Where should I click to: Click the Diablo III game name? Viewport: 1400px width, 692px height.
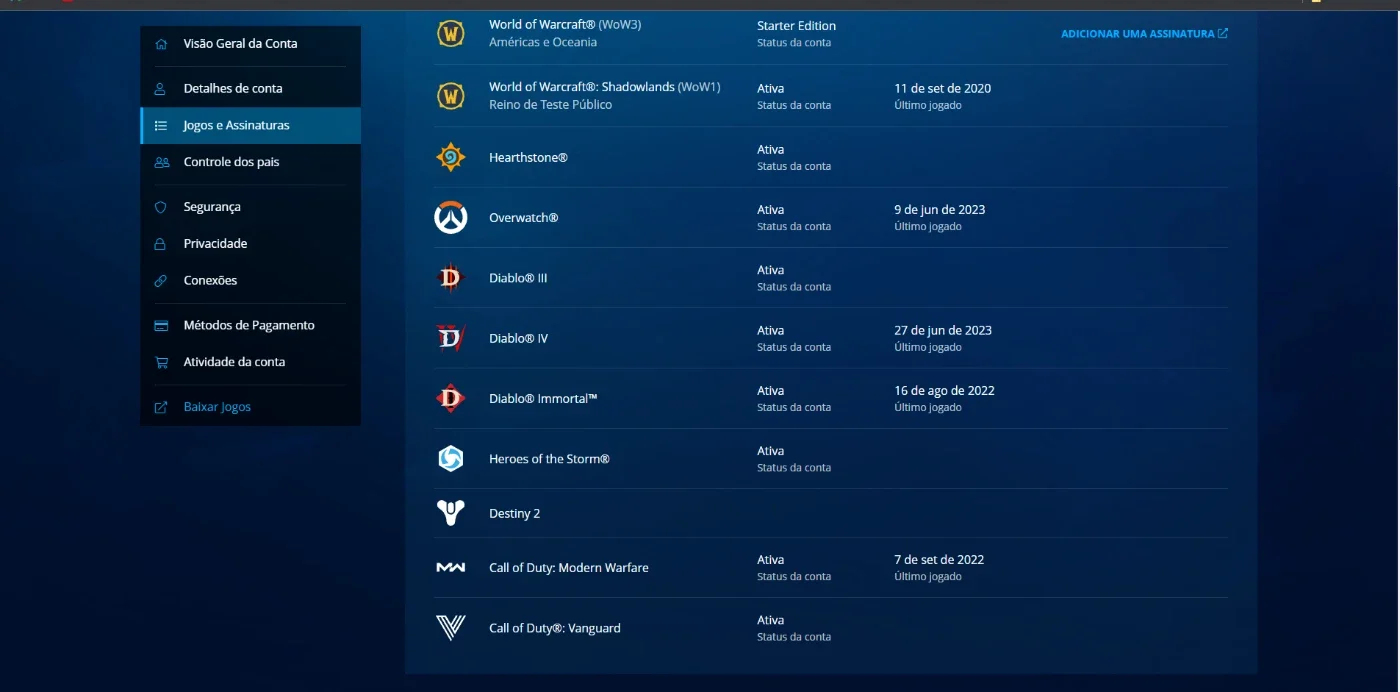tap(518, 279)
